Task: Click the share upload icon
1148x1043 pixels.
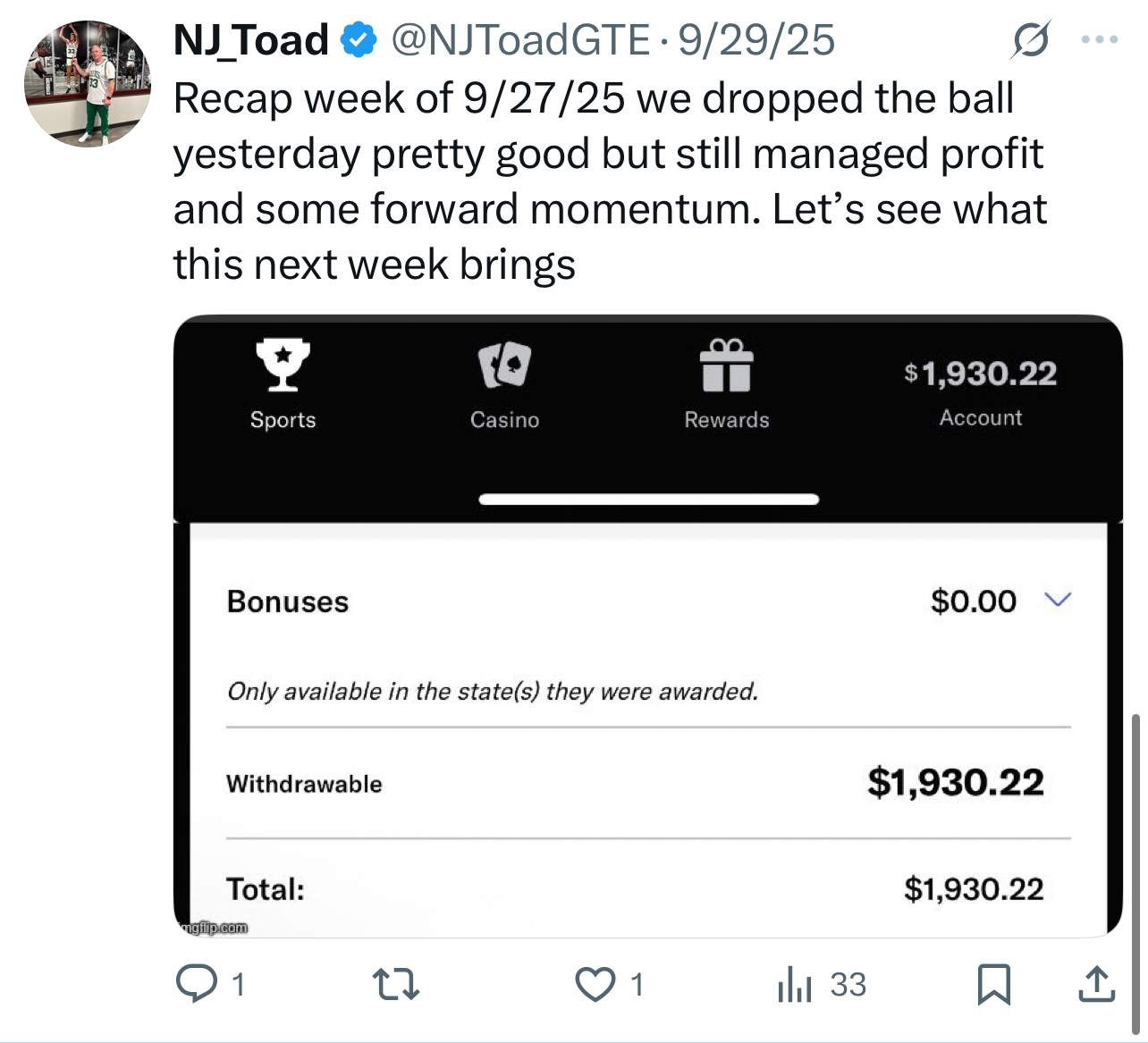Action: (x=1096, y=984)
